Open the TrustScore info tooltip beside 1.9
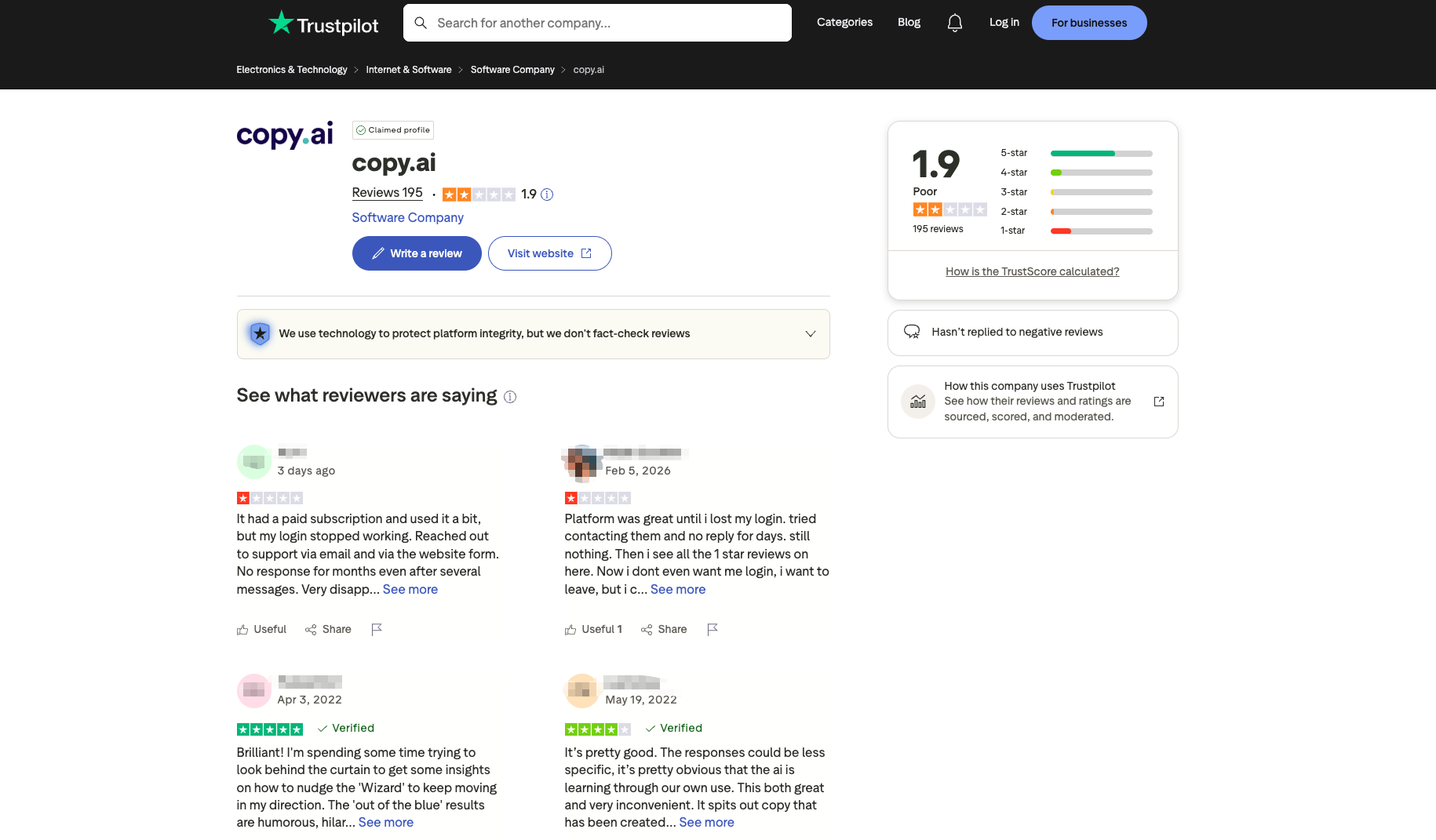This screenshot has height=840, width=1436. (x=547, y=194)
